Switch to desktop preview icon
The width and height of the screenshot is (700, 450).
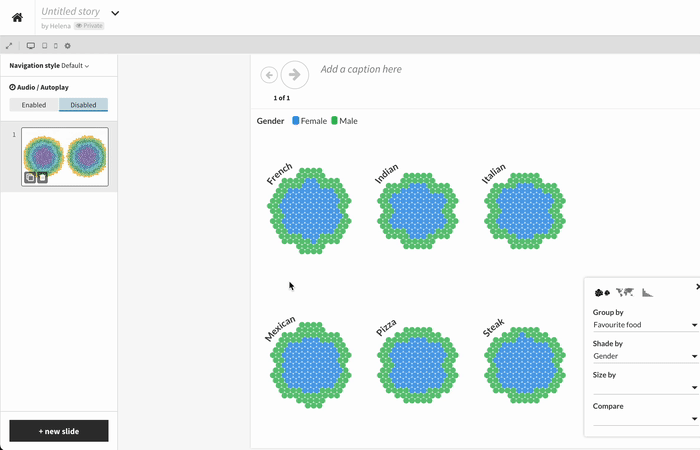coord(30,46)
